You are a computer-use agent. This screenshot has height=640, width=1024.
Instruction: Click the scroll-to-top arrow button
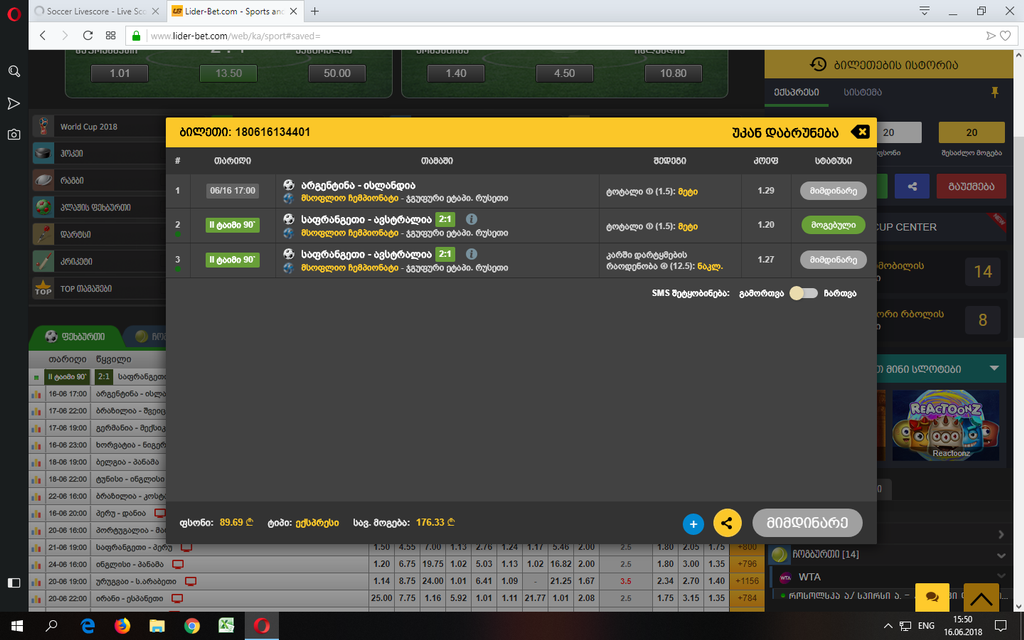(981, 596)
